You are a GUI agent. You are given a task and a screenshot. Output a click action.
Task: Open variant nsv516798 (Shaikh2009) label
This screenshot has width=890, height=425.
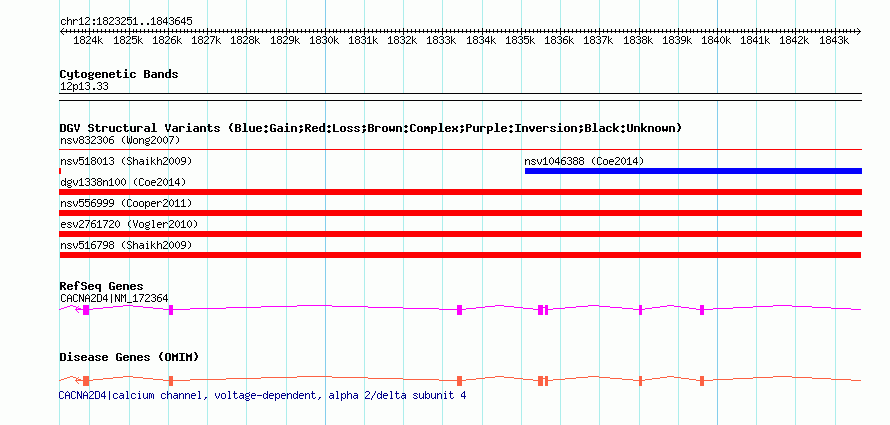coord(126,245)
